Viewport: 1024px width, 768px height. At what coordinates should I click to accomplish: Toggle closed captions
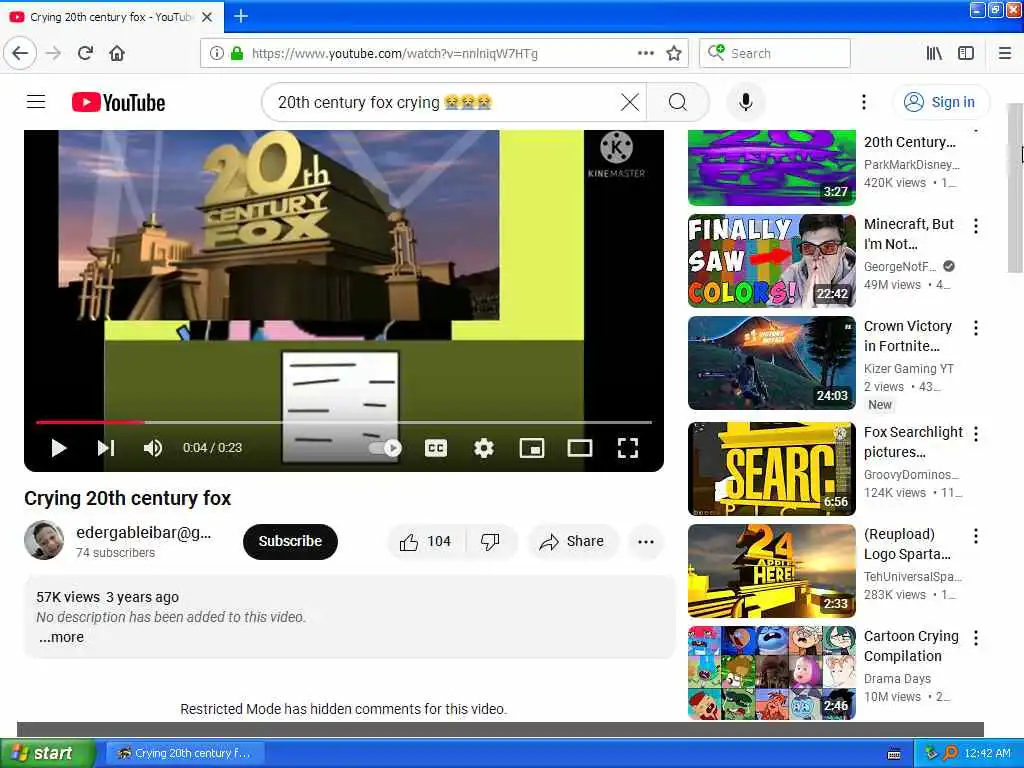[436, 448]
